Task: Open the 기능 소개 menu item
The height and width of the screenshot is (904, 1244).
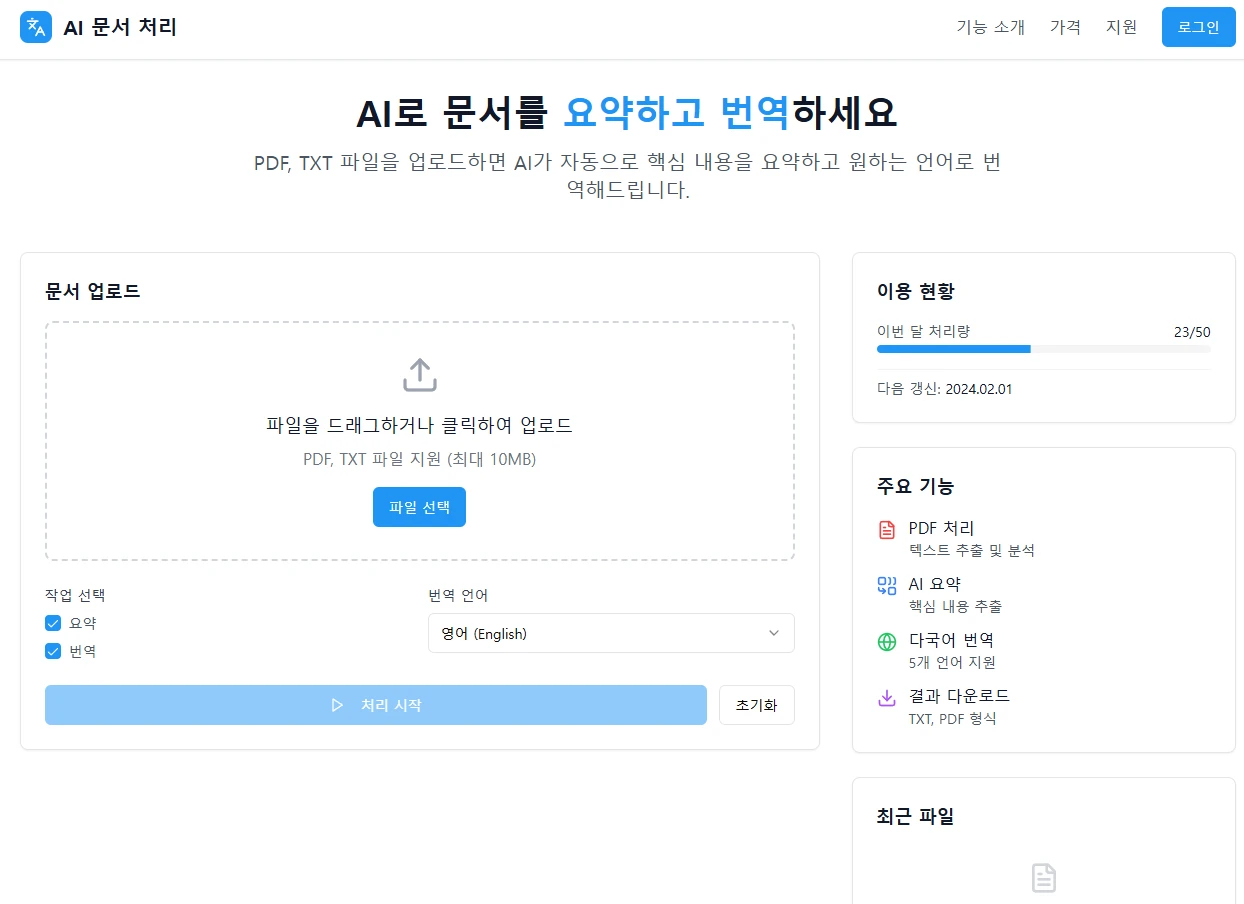Action: [x=989, y=27]
